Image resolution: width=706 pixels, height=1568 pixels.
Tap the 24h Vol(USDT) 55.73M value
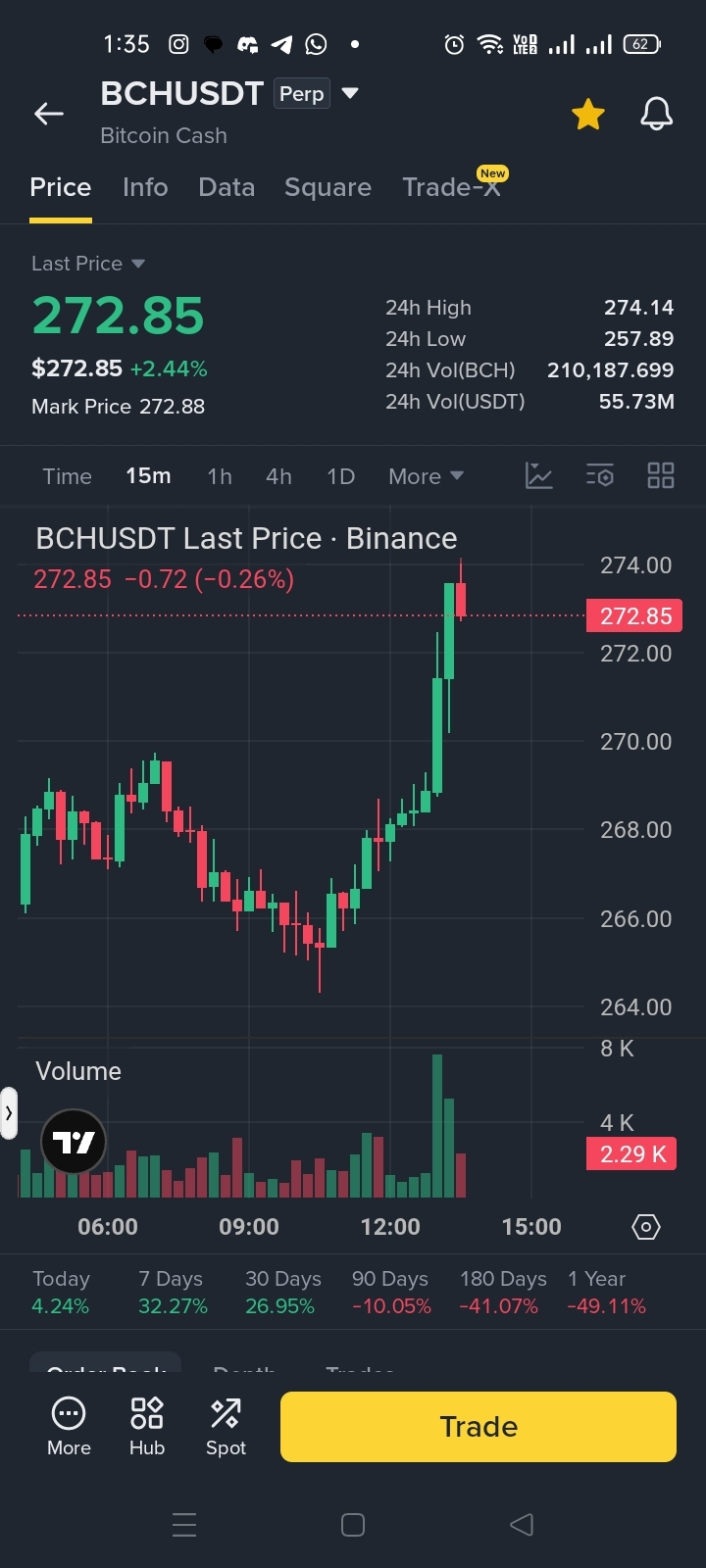[636, 402]
